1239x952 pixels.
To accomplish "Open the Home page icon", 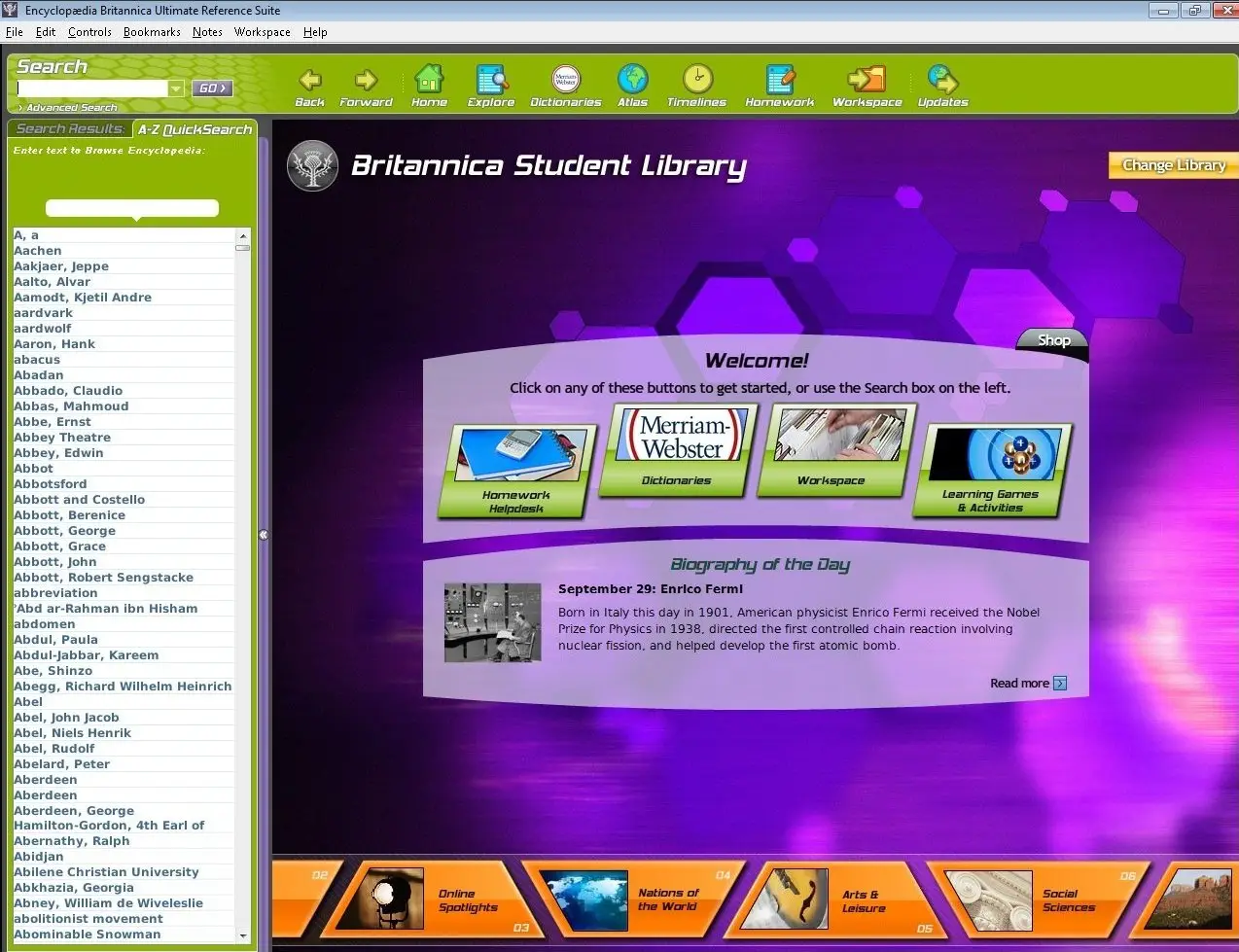I will pyautogui.click(x=429, y=86).
